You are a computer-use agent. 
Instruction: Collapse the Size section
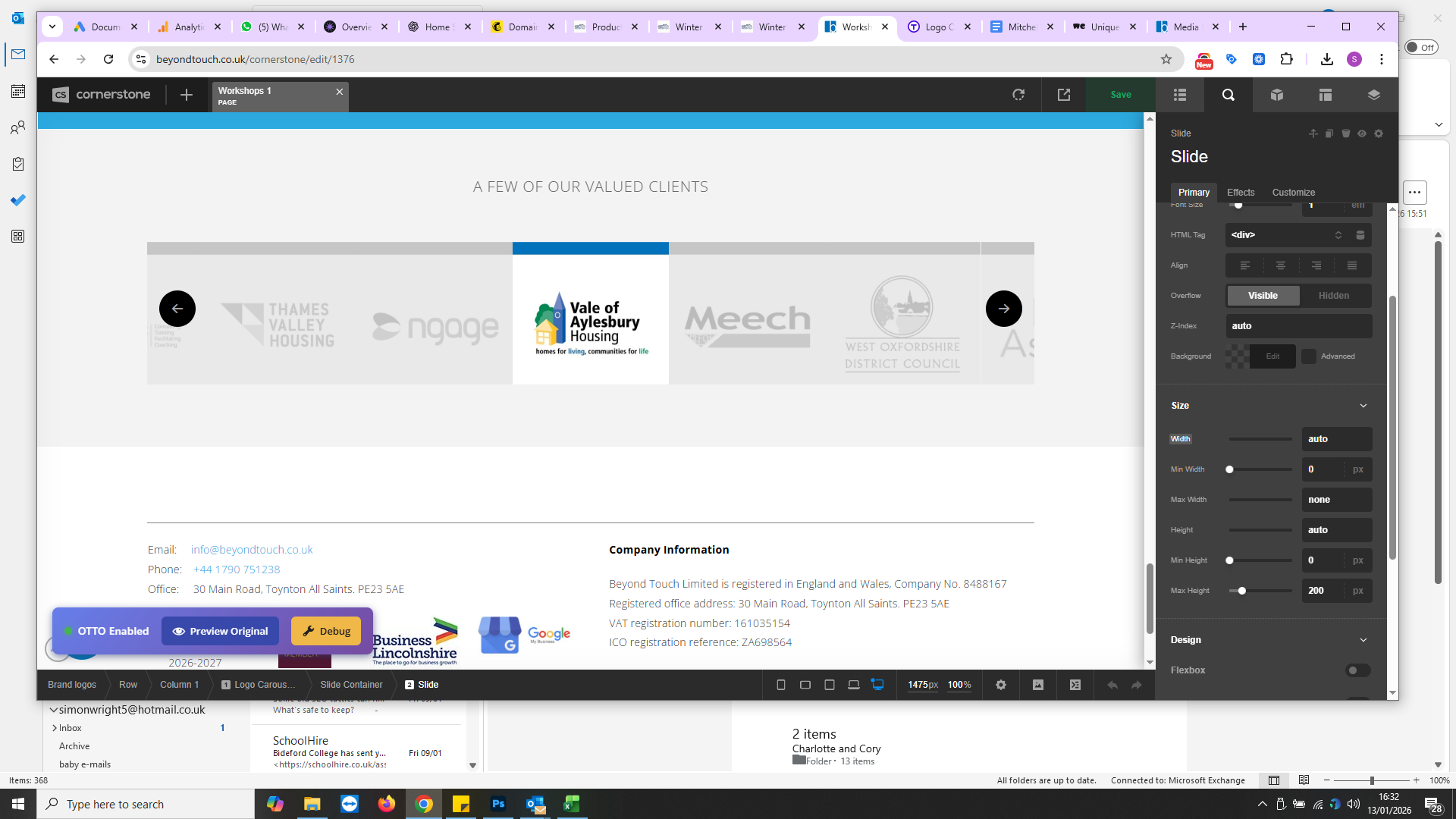coord(1363,406)
